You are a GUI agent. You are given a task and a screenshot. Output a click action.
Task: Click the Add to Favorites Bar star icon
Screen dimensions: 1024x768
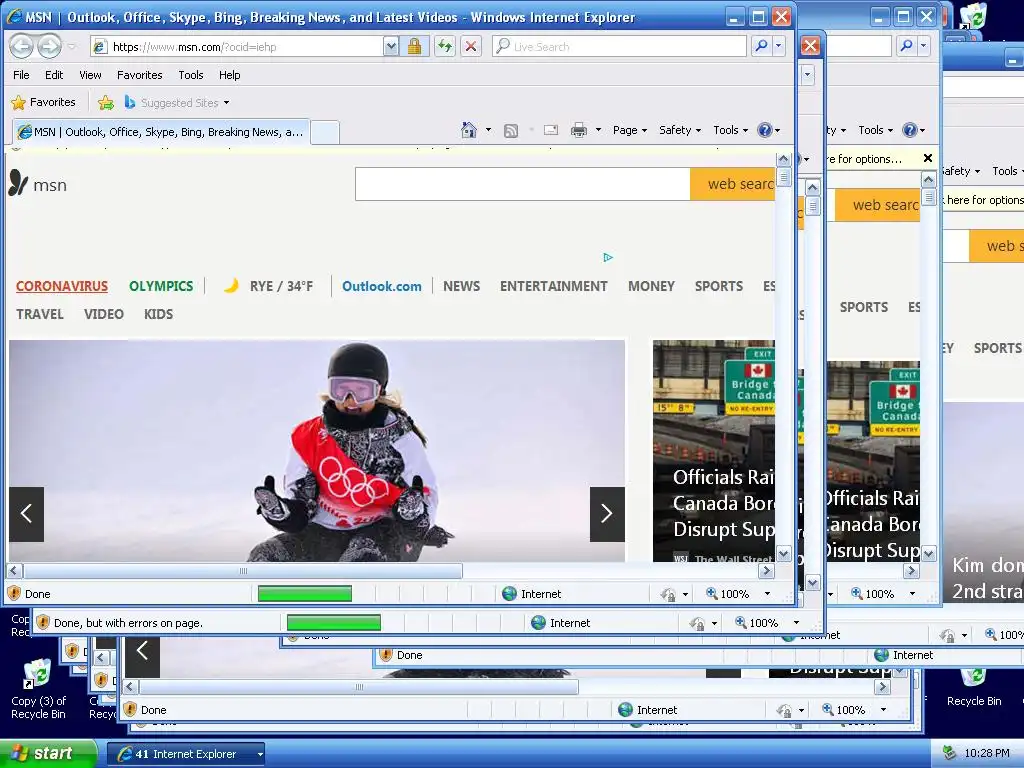106,103
